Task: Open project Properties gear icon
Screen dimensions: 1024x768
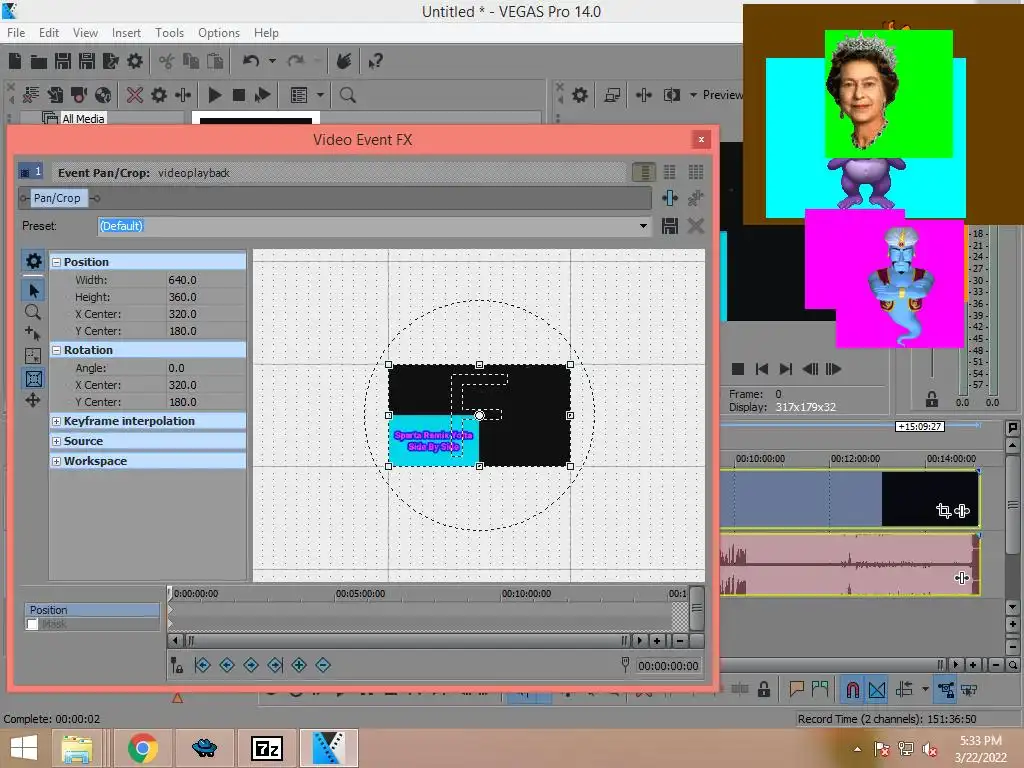Action: pyautogui.click(x=135, y=61)
